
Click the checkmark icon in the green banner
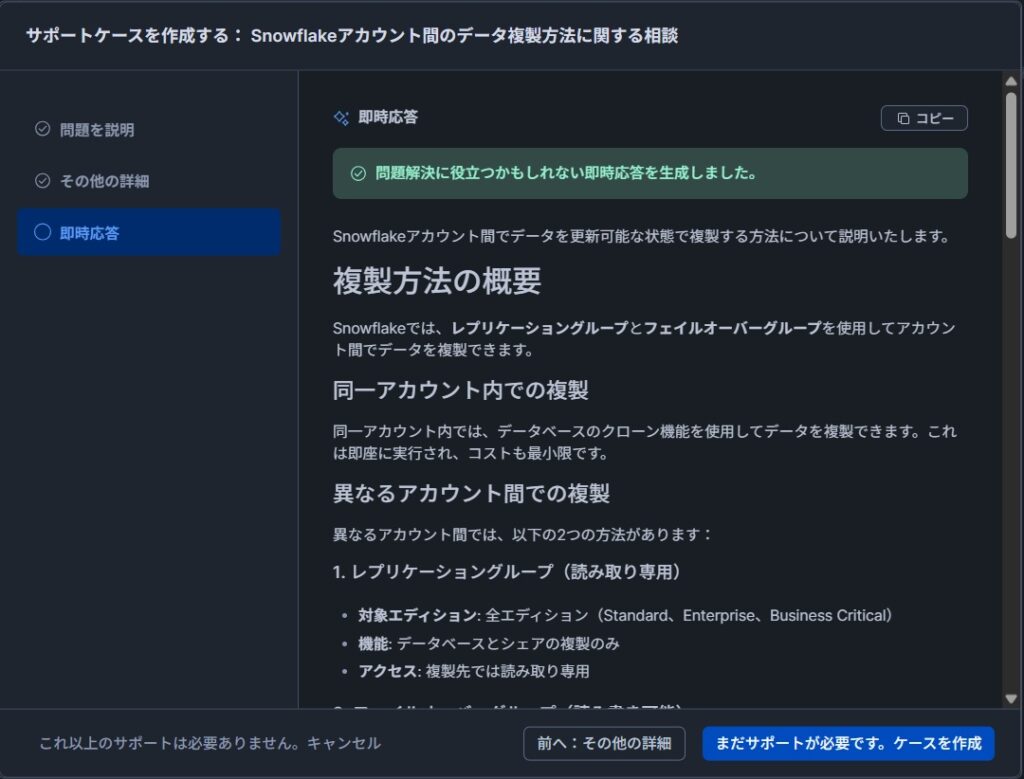pyautogui.click(x=359, y=174)
